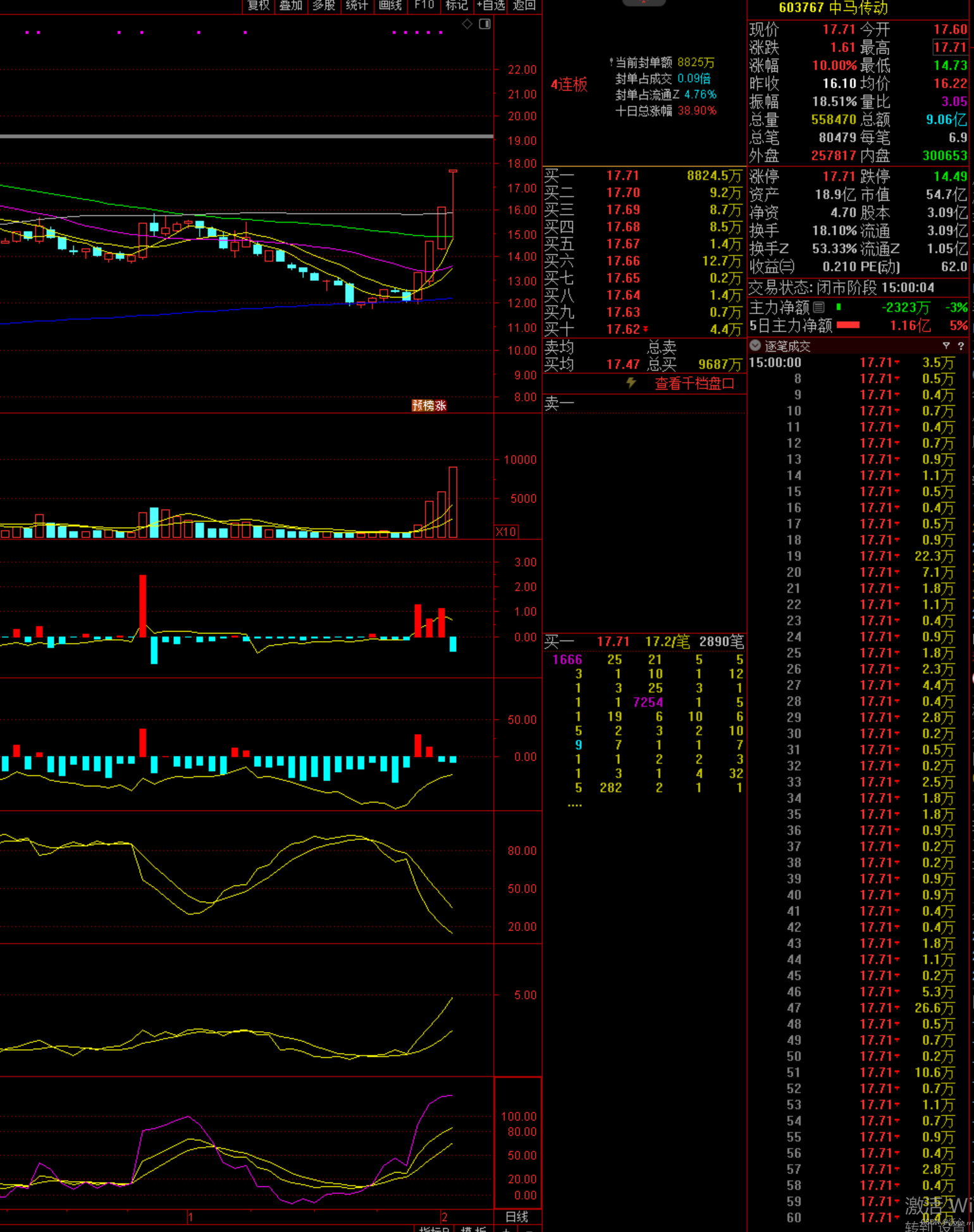
Task: Click the large order 7254 in queue
Action: pos(648,702)
